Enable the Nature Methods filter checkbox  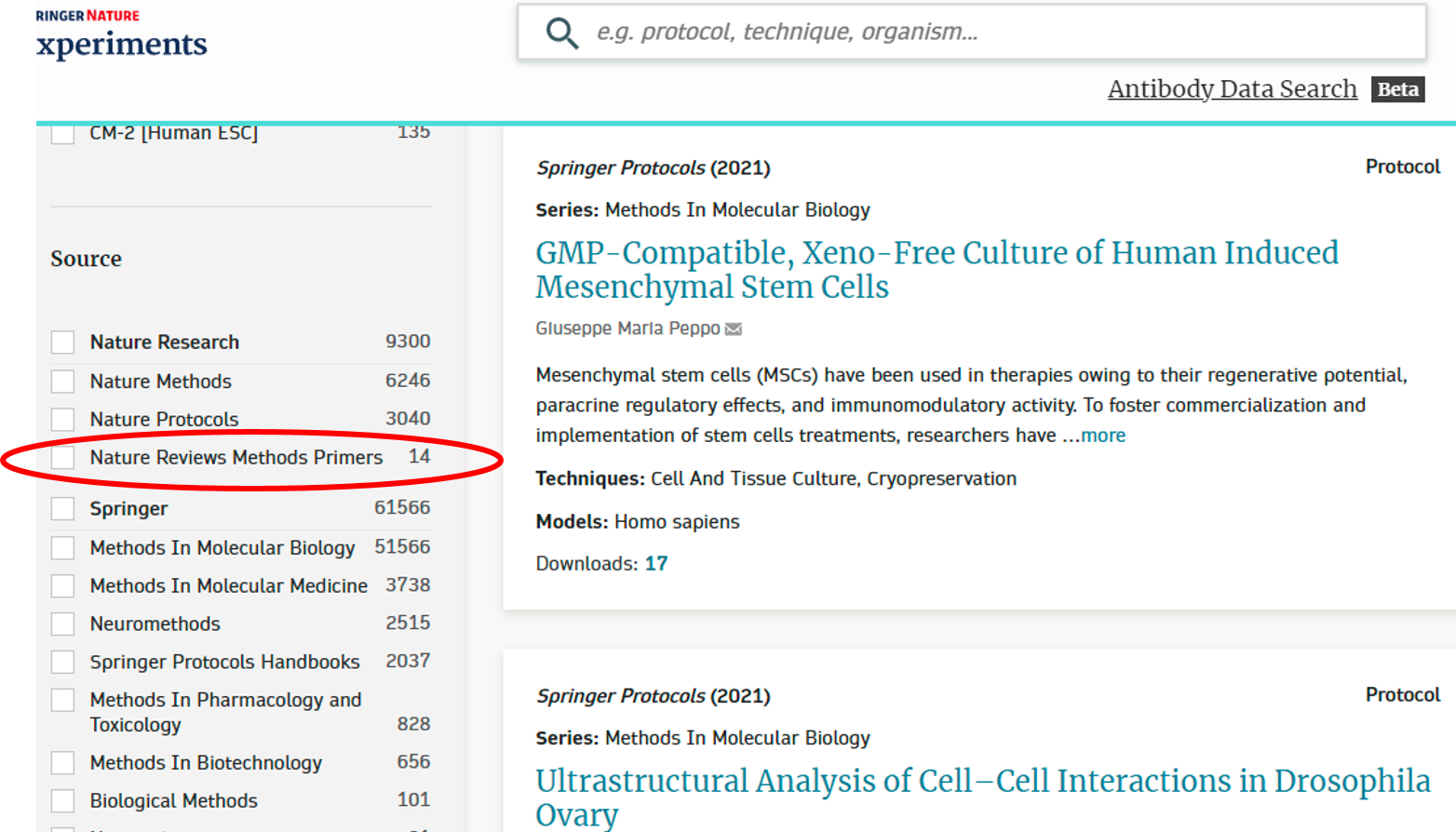63,382
